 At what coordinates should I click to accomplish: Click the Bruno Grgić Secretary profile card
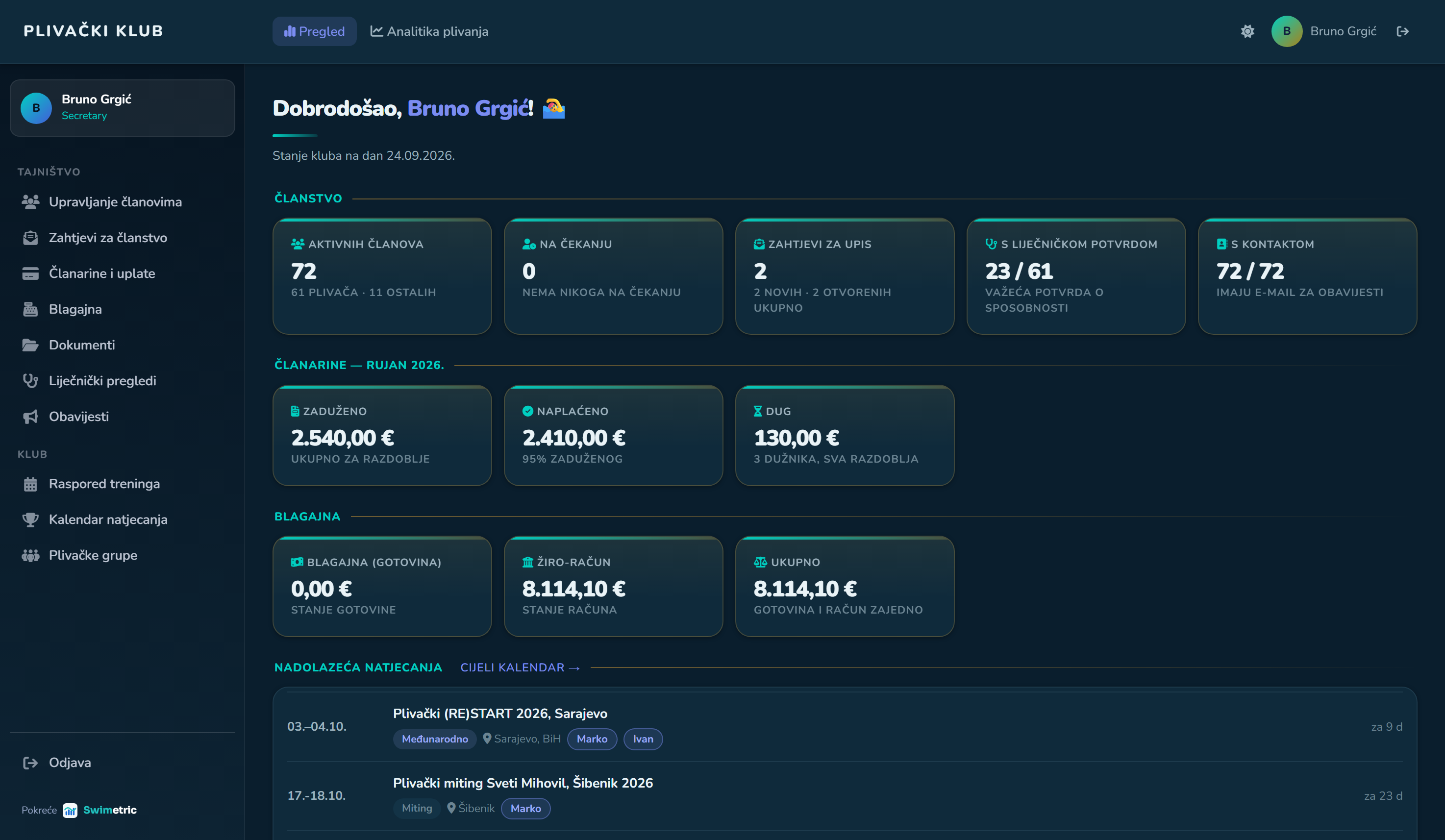pos(122,108)
